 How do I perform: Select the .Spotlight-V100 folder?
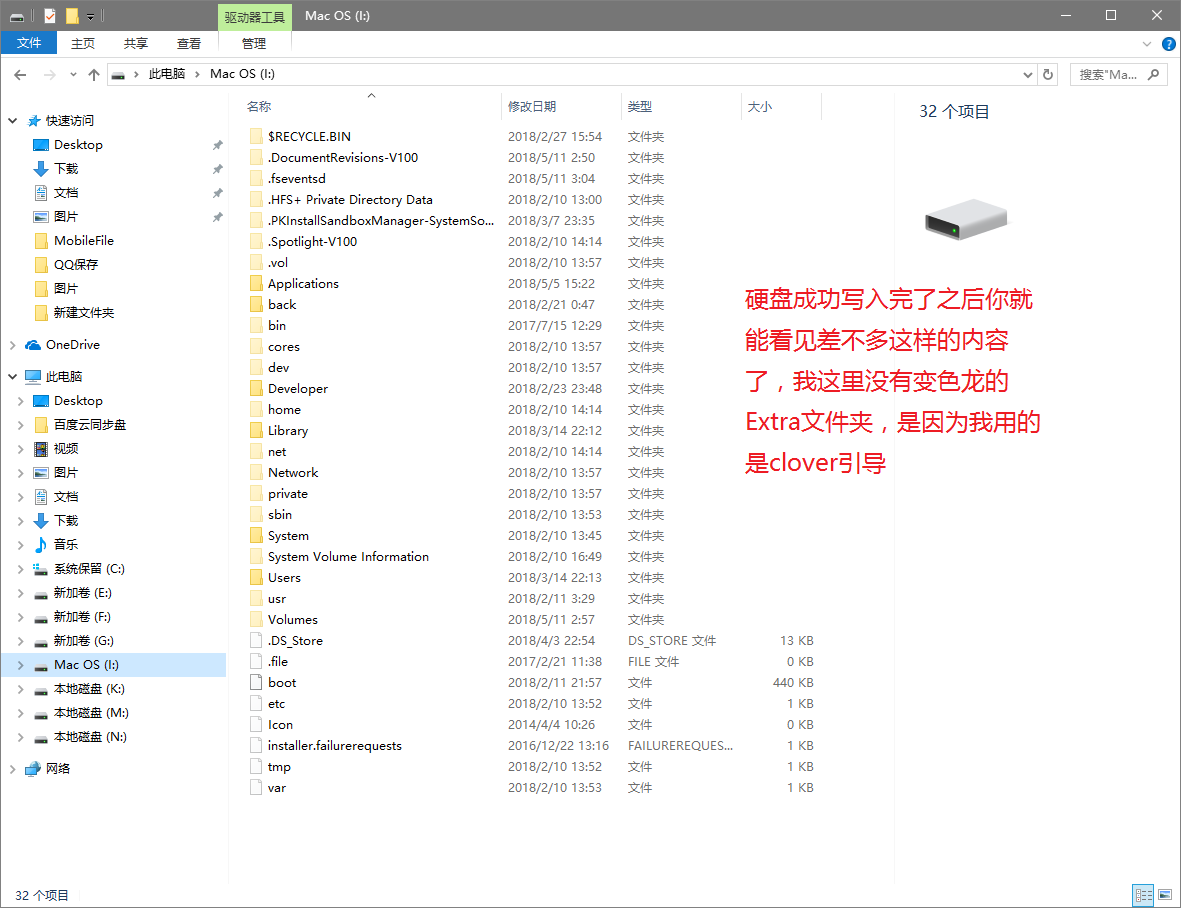point(313,242)
